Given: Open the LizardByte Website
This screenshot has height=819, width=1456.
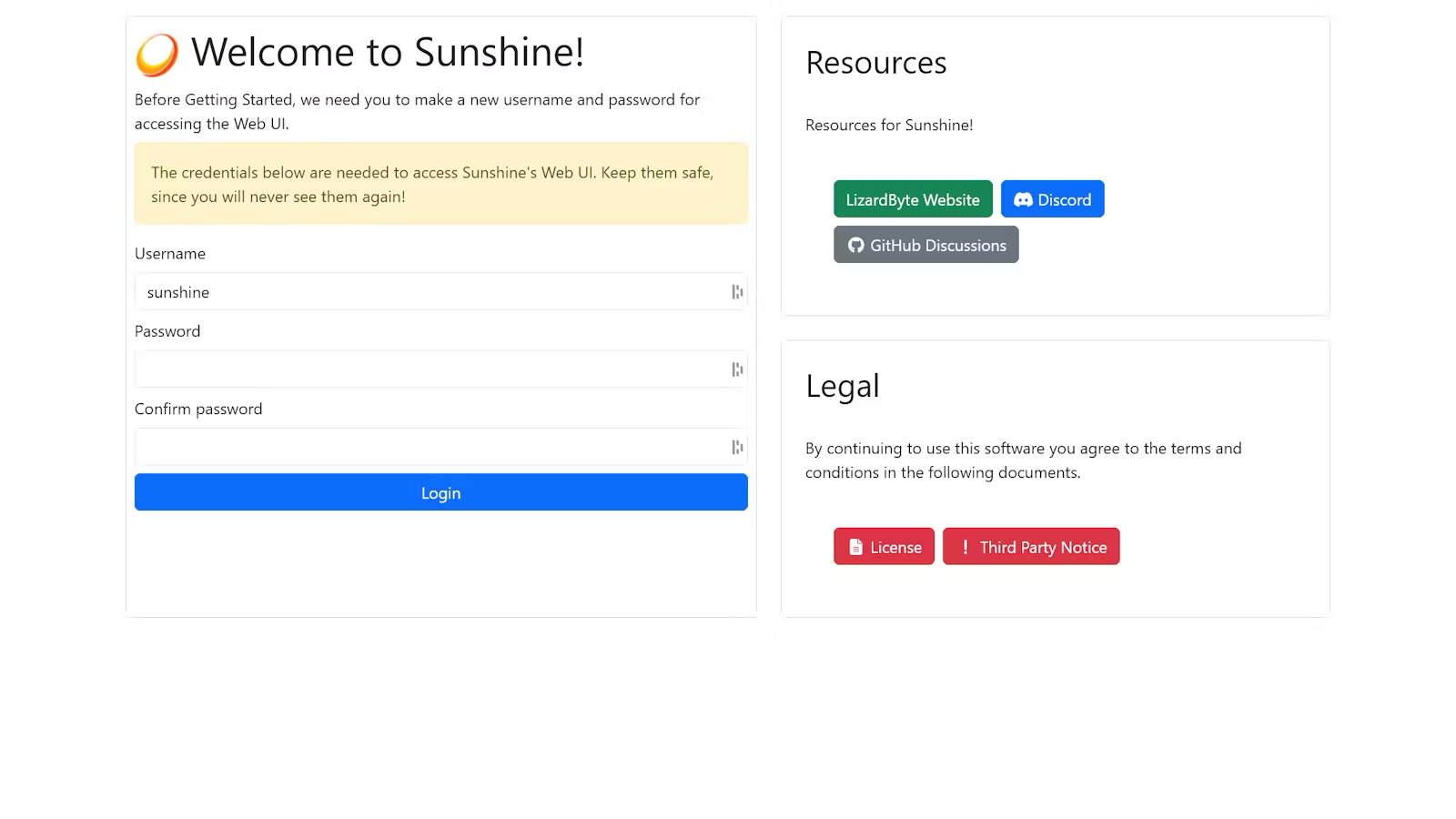Looking at the screenshot, I should coord(912,198).
